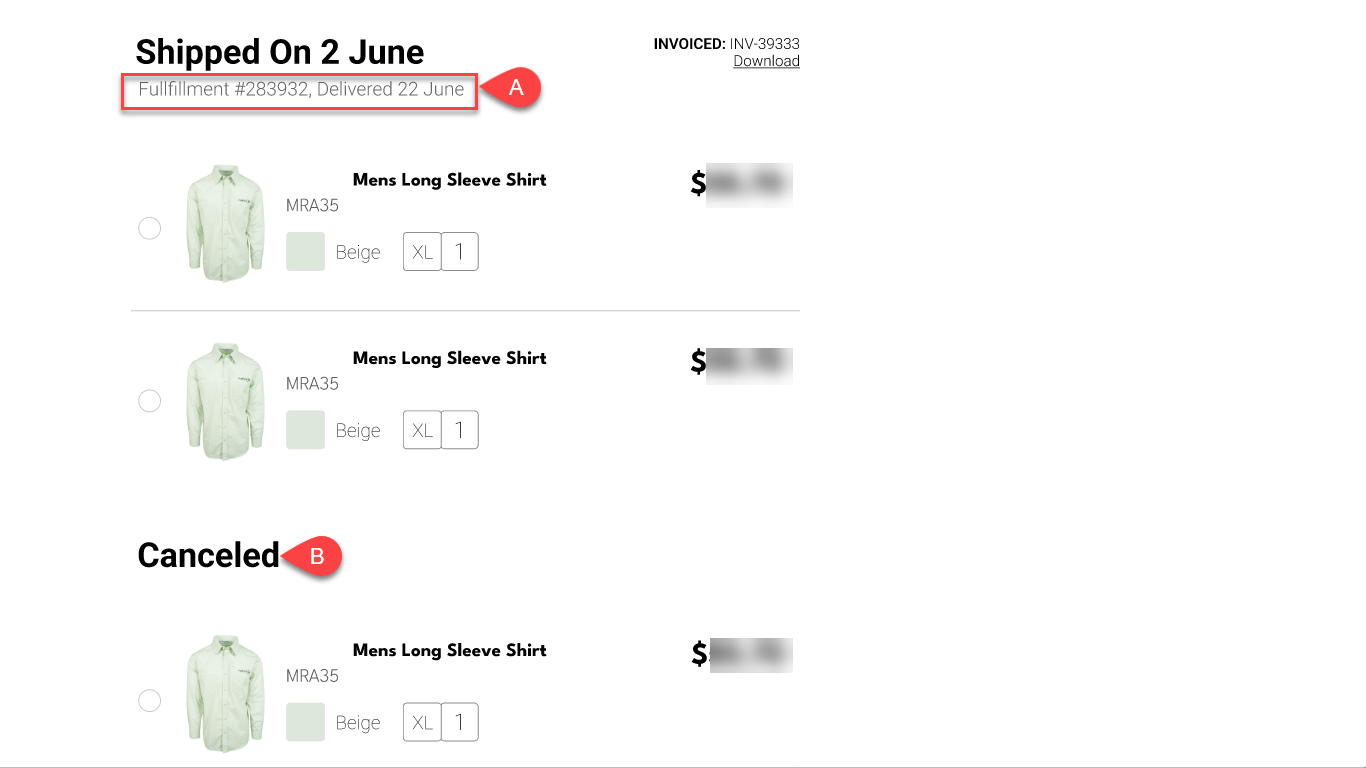This screenshot has height=768, width=1366.
Task: Click red annotation marker B
Action: point(316,557)
